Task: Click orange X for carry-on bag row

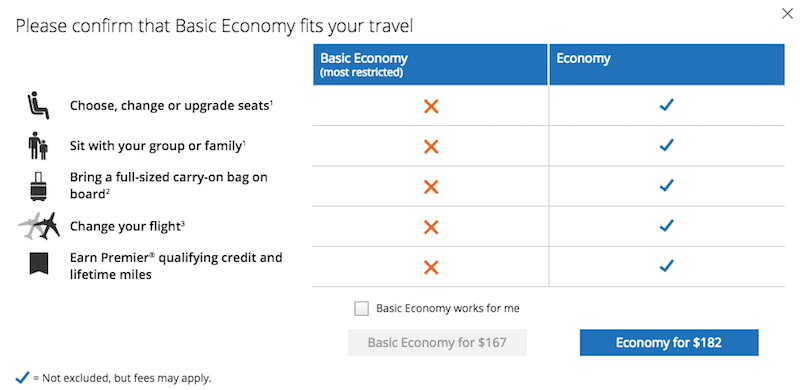Action: (x=431, y=187)
